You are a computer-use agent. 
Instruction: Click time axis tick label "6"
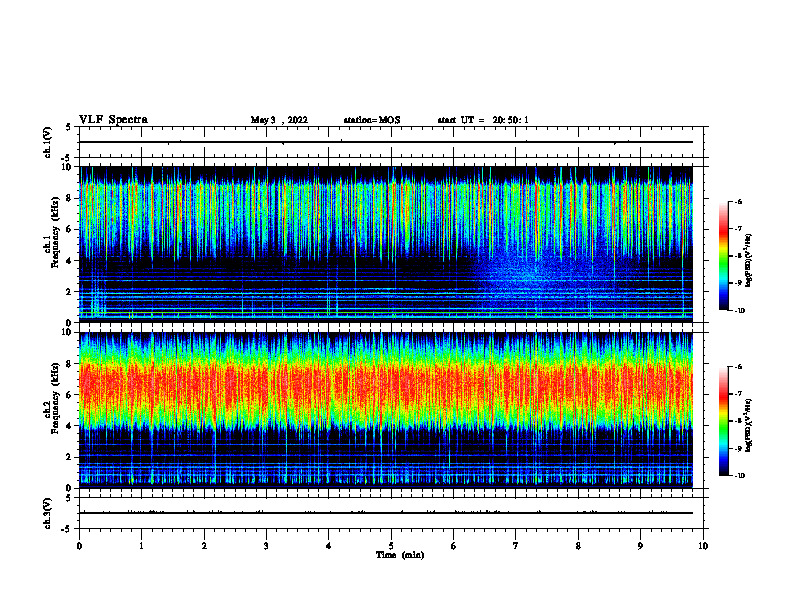(454, 546)
